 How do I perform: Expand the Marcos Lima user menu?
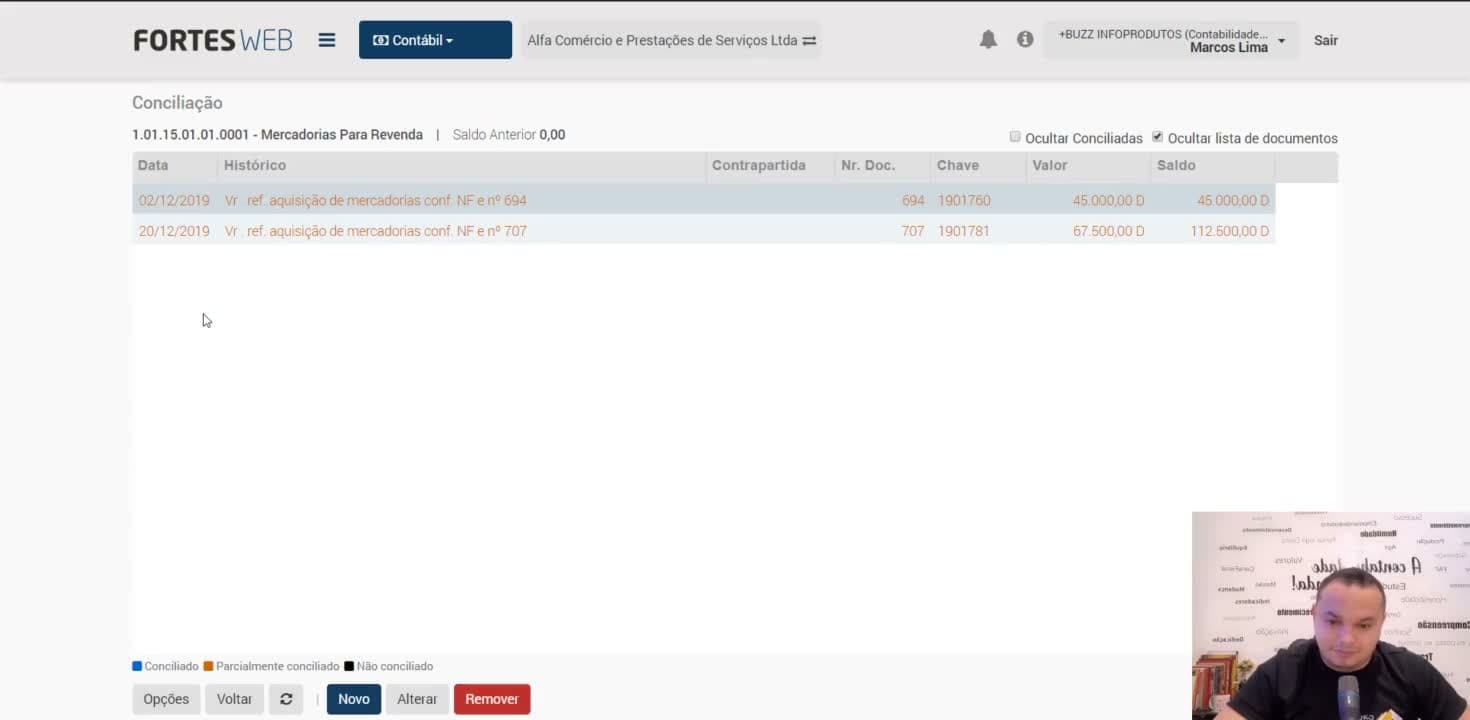1171,40
